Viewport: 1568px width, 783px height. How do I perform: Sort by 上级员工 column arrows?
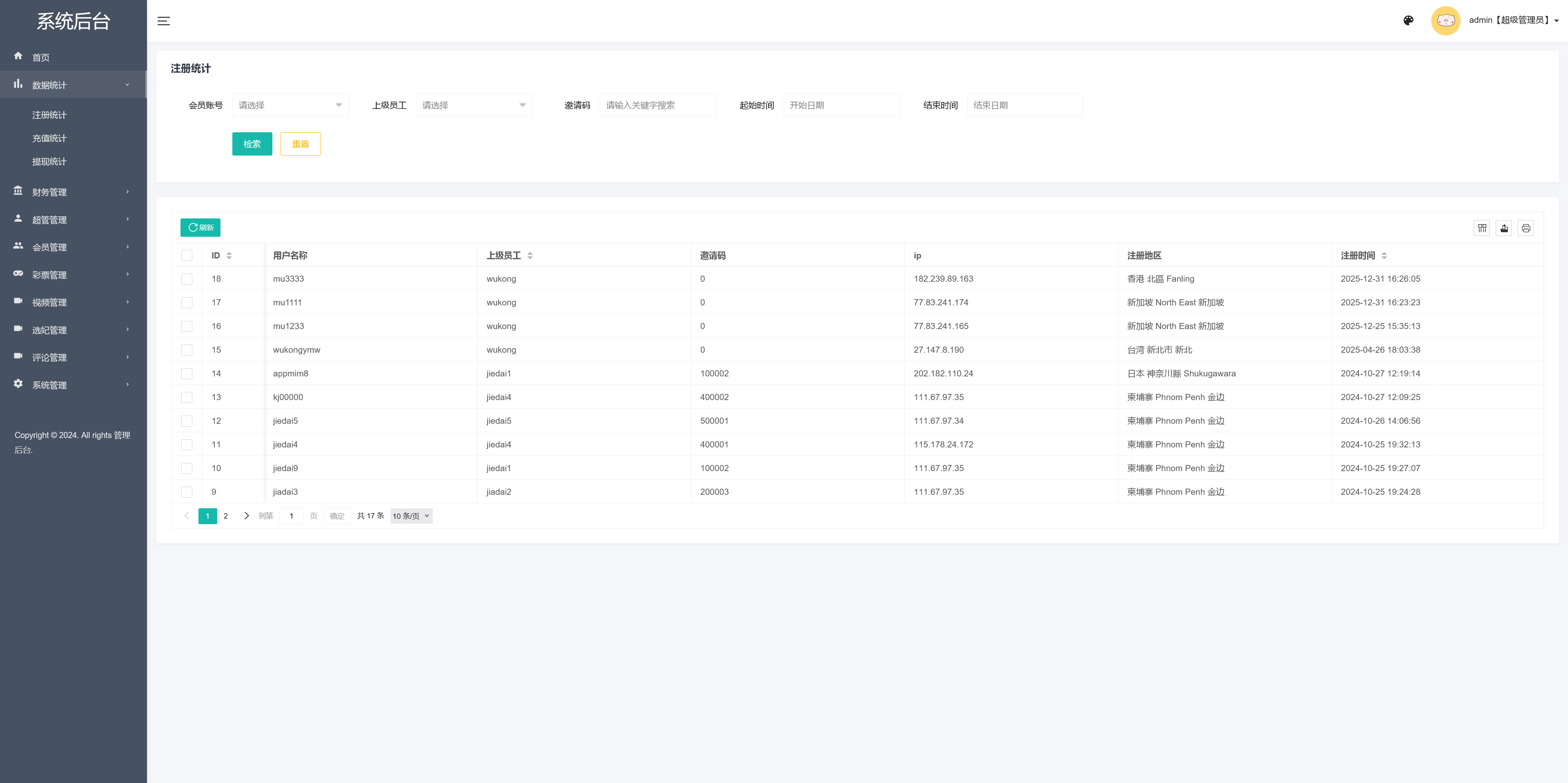(530, 256)
